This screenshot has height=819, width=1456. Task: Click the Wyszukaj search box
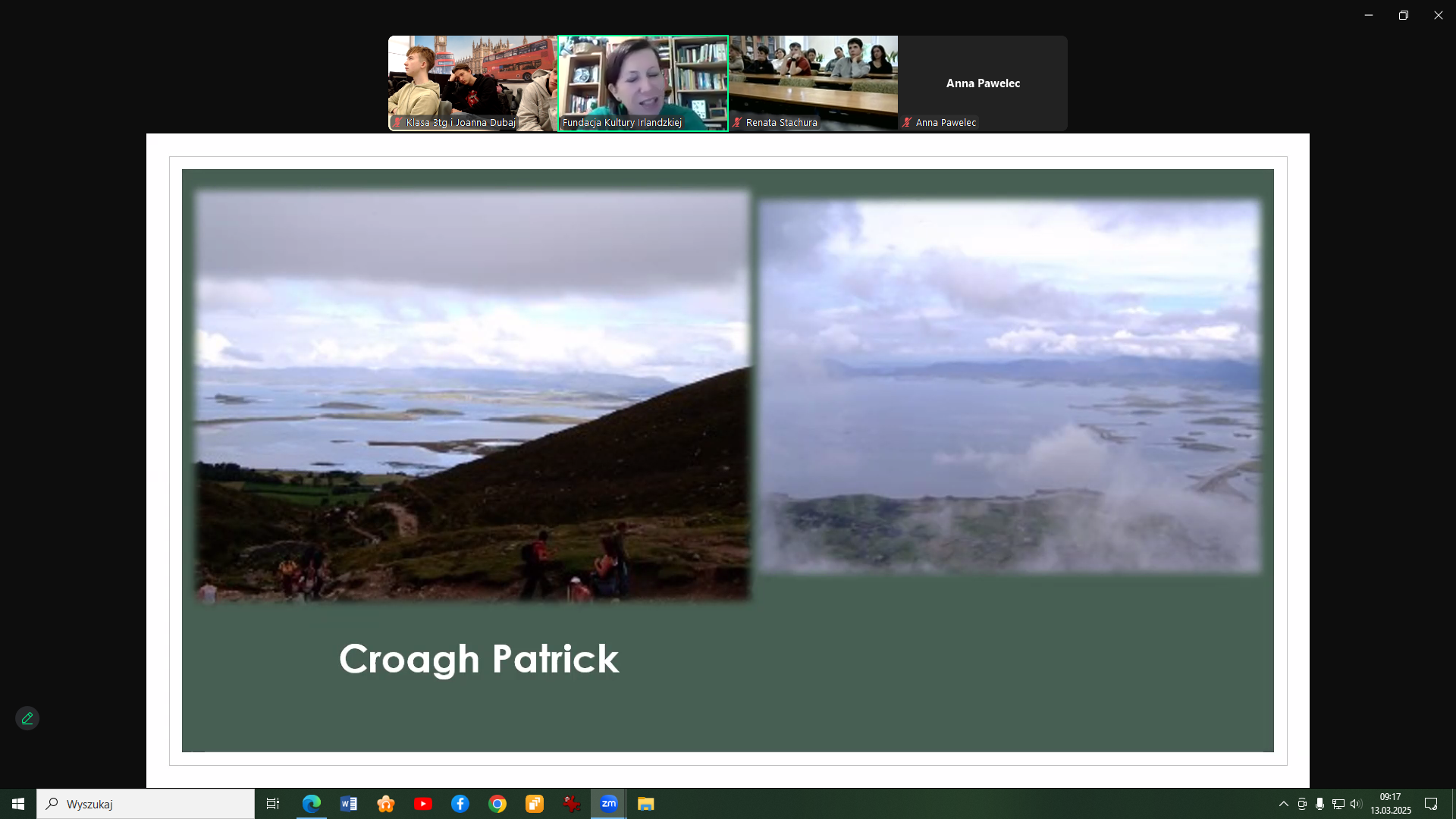click(x=146, y=804)
